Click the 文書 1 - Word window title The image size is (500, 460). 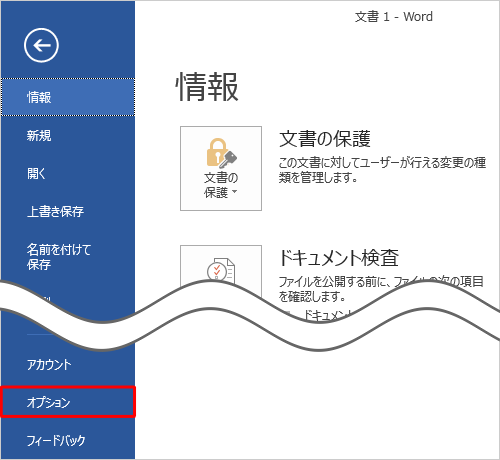coord(394,17)
